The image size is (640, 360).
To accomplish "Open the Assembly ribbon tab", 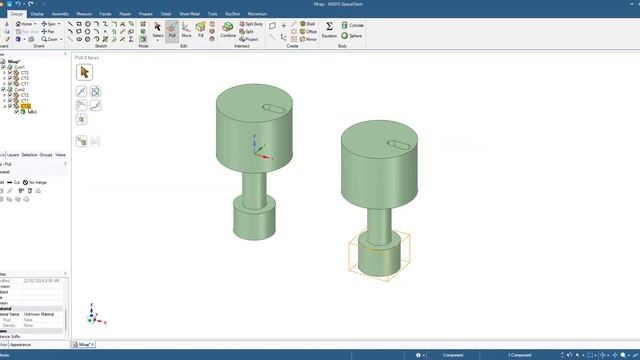I will point(60,14).
